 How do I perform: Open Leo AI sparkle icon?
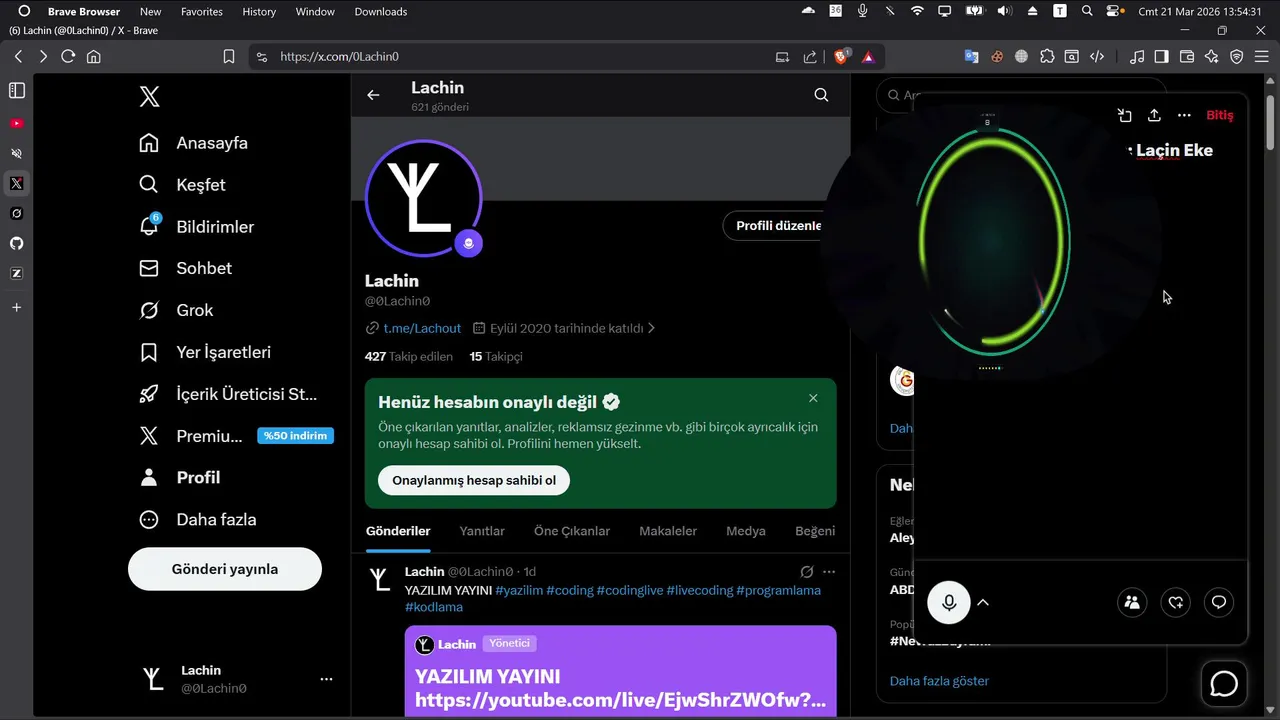coord(1212,57)
